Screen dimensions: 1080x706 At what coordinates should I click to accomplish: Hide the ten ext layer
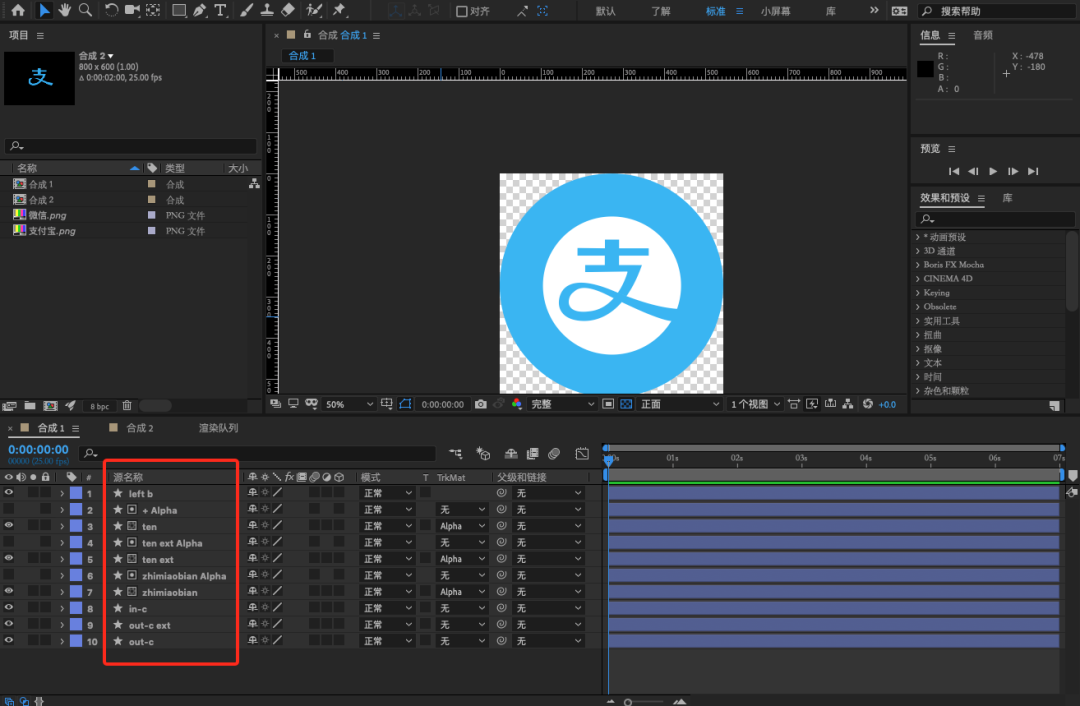pyautogui.click(x=9, y=559)
